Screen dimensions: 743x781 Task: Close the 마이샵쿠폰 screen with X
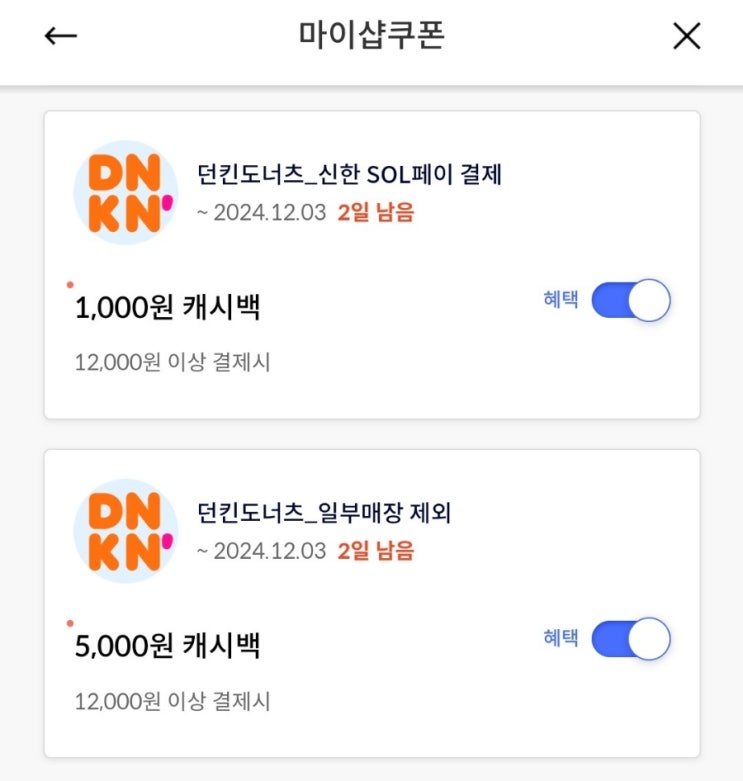[686, 36]
